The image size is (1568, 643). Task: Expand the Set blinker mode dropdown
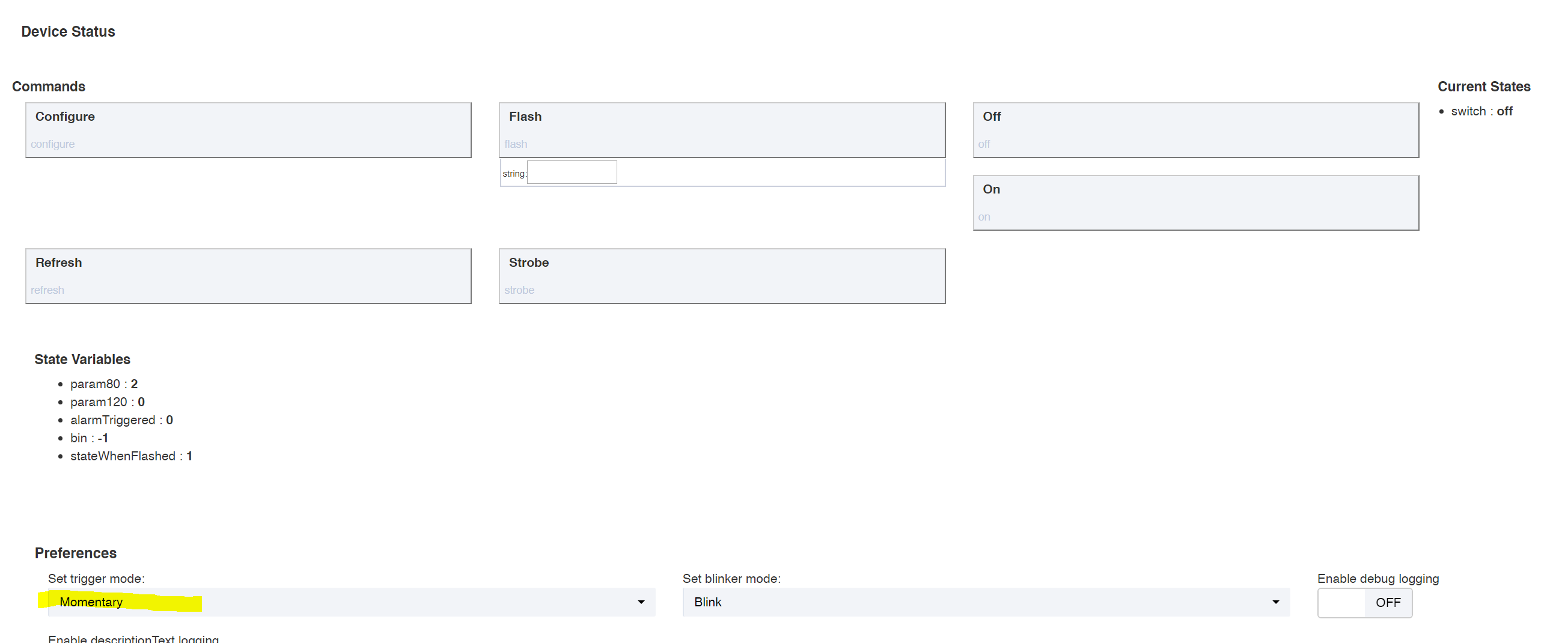pos(986,602)
